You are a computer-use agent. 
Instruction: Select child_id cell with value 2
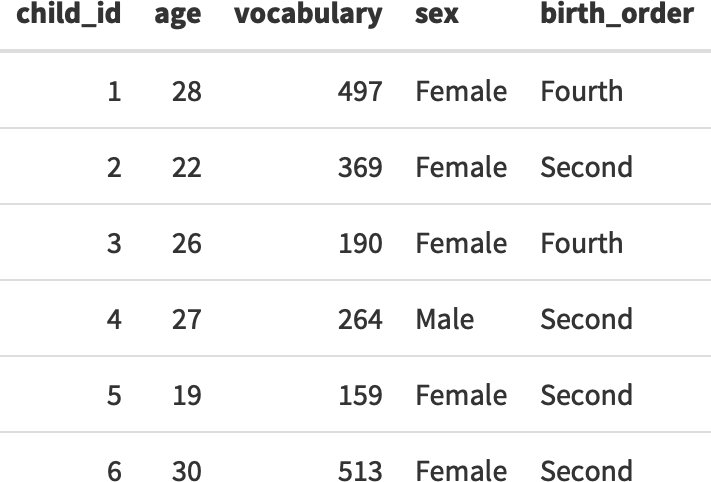[114, 167]
